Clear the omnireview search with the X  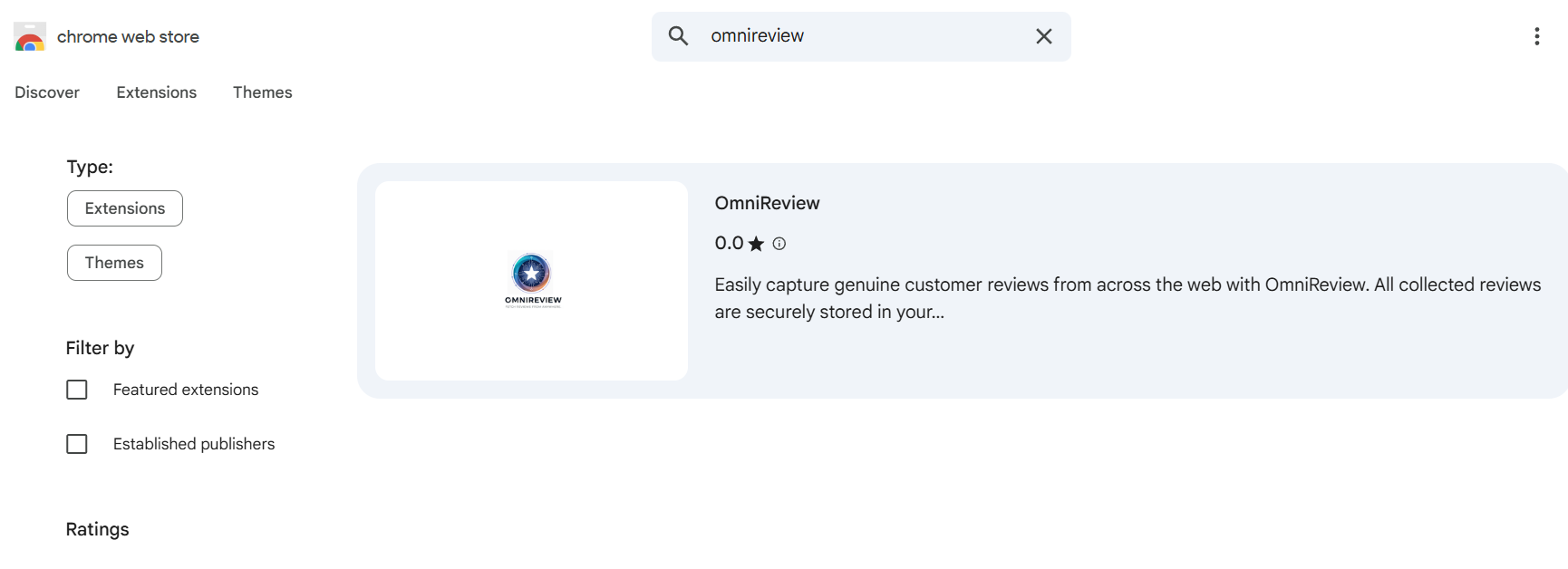pos(1043,36)
